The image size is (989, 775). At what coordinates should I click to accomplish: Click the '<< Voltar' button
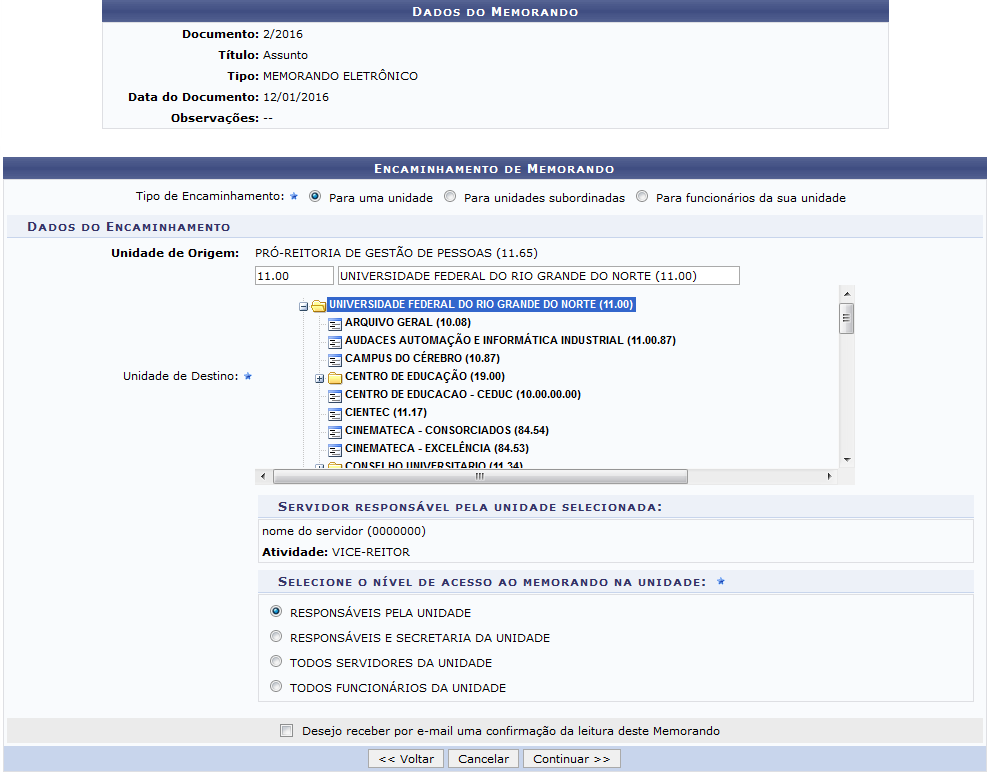(406, 759)
